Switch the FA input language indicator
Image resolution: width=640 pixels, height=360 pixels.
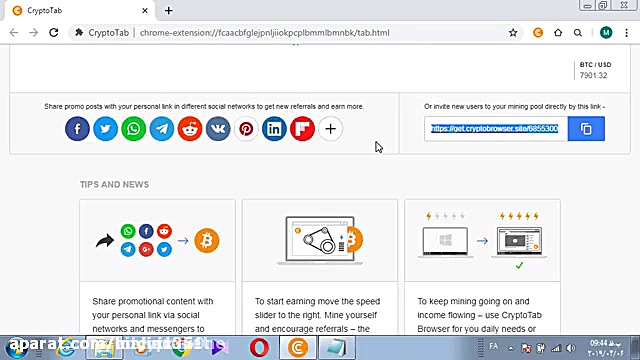point(493,347)
